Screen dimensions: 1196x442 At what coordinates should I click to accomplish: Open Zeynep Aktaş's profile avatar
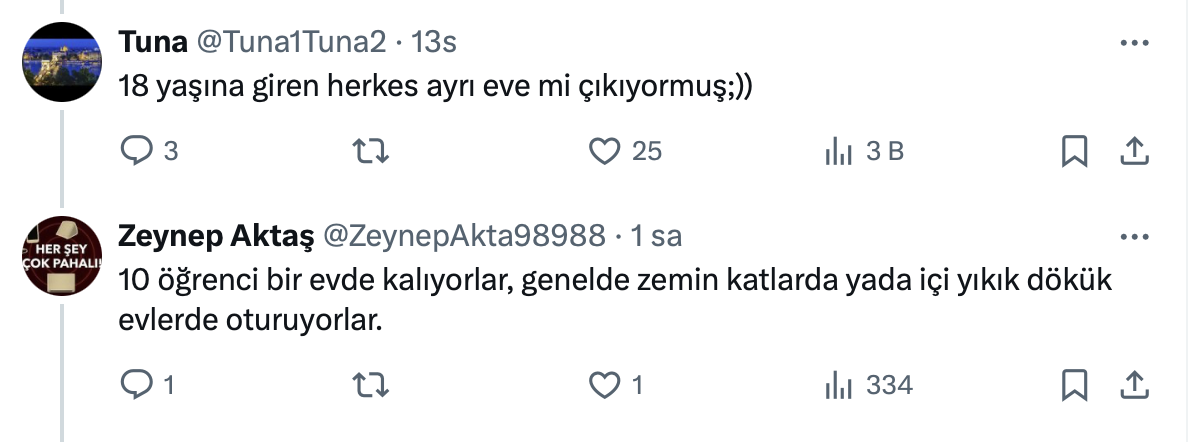tap(62, 256)
